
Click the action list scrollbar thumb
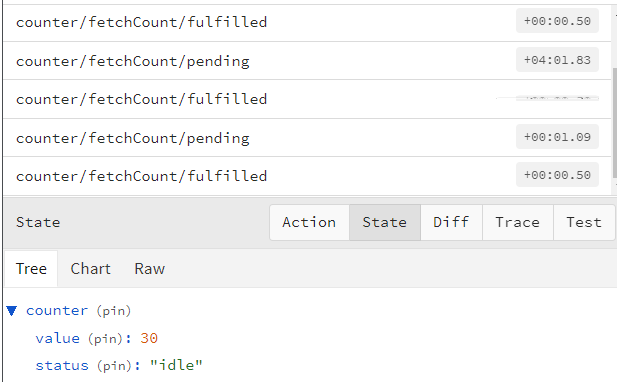[x=615, y=123]
